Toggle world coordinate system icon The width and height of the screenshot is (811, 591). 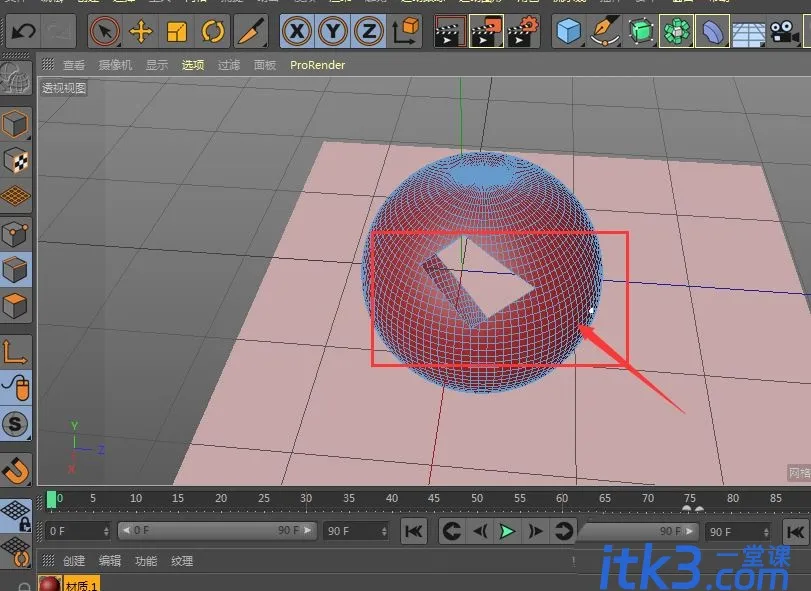(406, 32)
